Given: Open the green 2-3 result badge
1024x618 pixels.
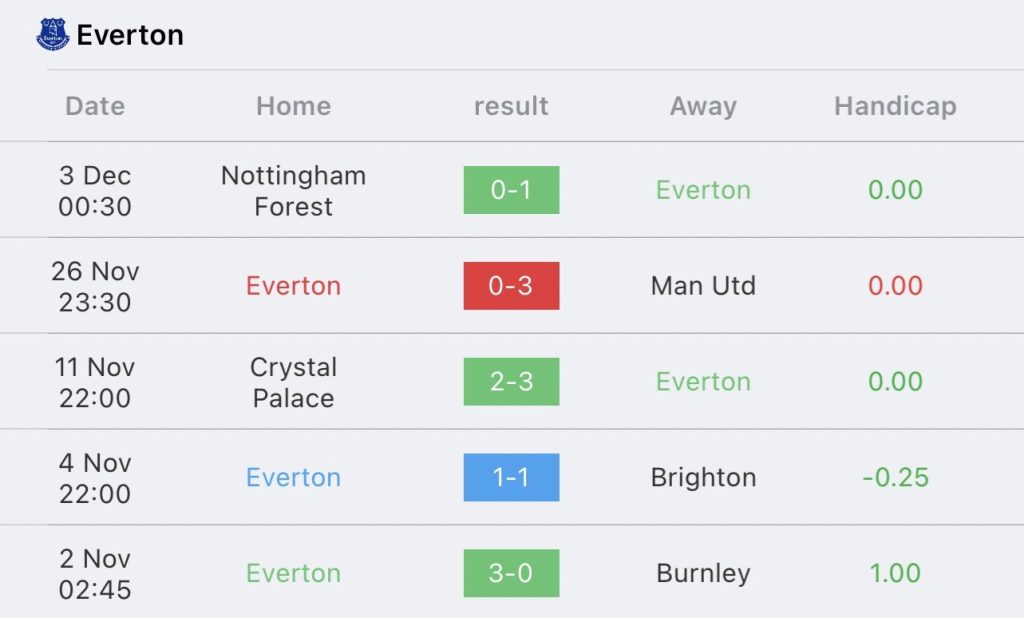Looking at the screenshot, I should (x=511, y=382).
